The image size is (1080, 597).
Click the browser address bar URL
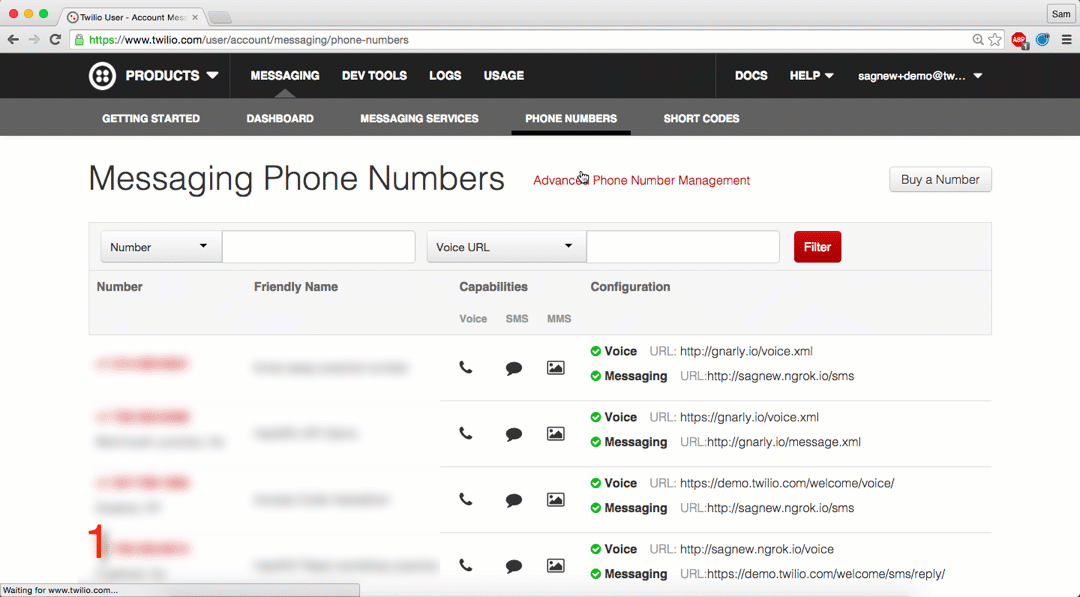pos(249,40)
